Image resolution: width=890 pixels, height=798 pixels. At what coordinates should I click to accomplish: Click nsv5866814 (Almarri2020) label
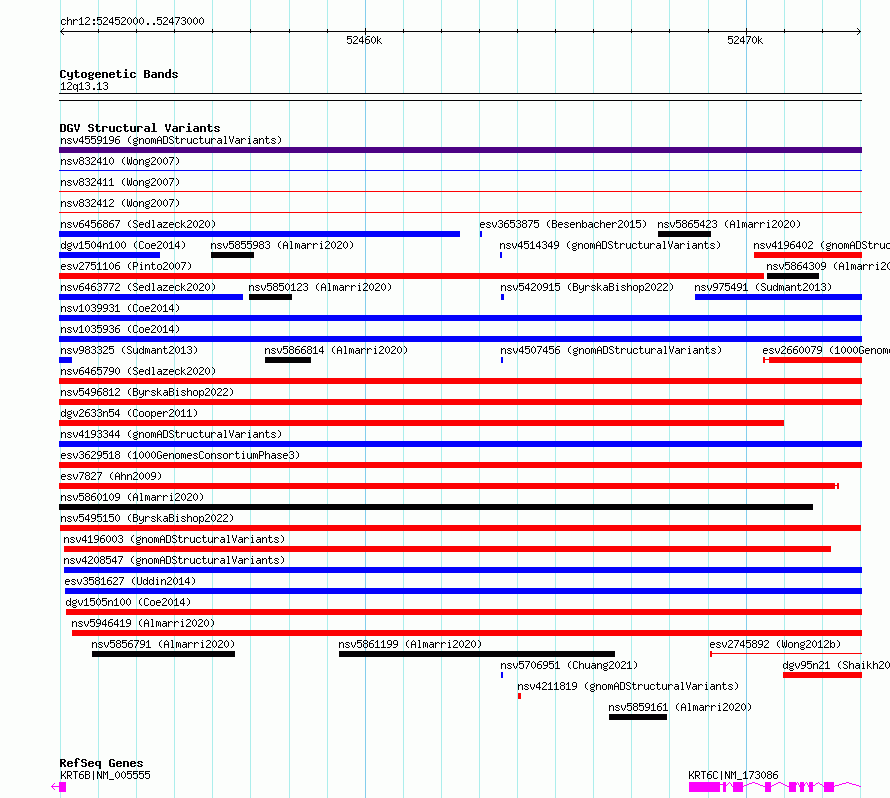(x=336, y=350)
